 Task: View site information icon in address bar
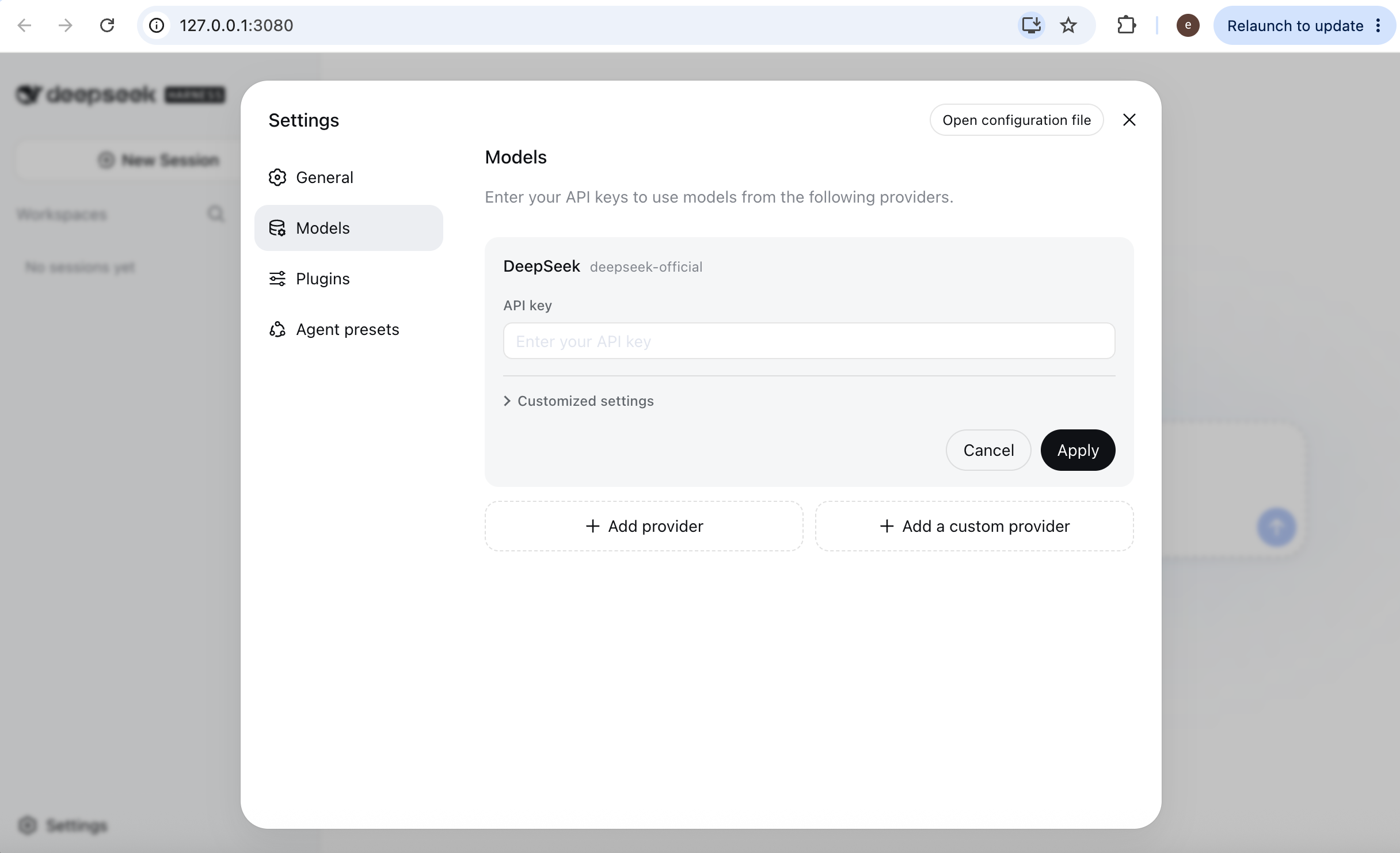click(157, 25)
